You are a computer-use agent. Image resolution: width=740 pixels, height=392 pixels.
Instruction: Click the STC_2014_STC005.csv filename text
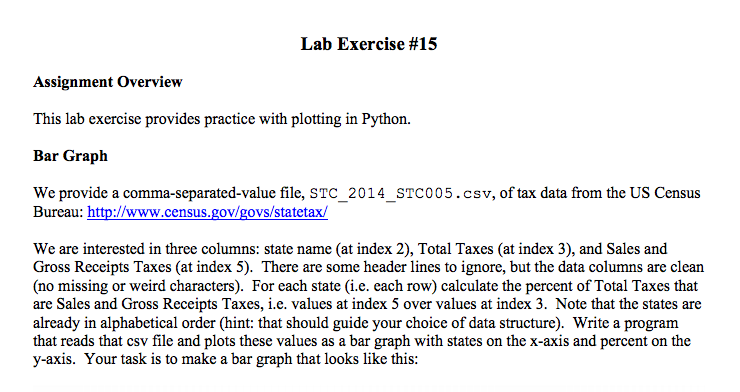click(400, 193)
